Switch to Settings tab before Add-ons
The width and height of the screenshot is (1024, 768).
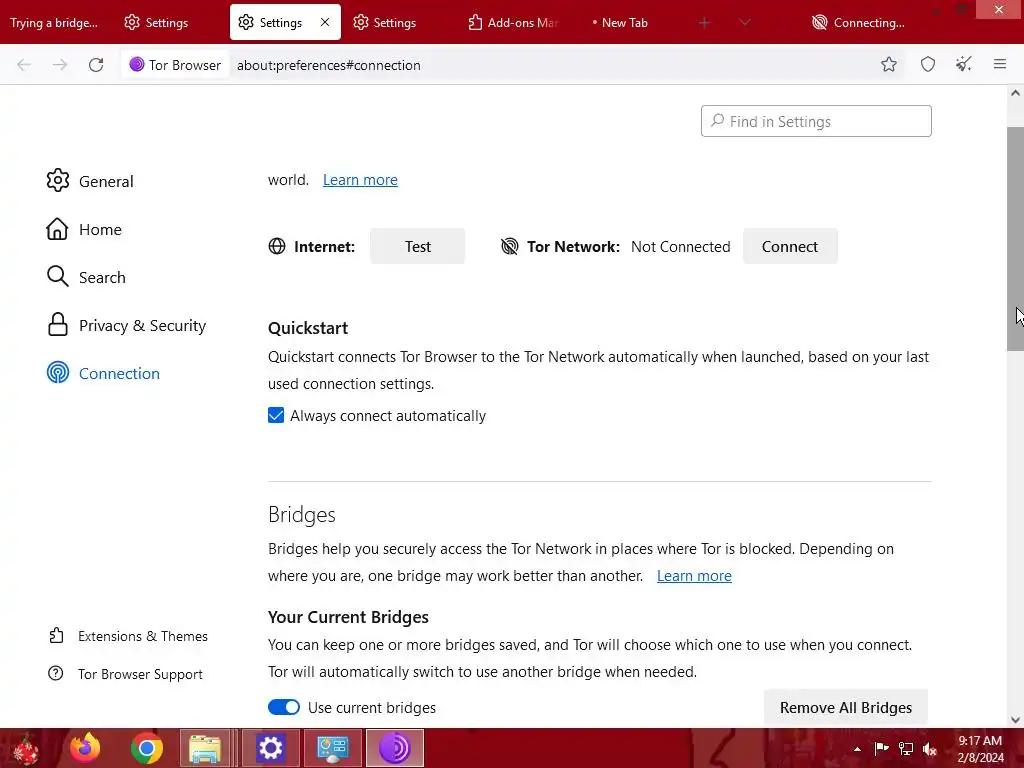(399, 22)
